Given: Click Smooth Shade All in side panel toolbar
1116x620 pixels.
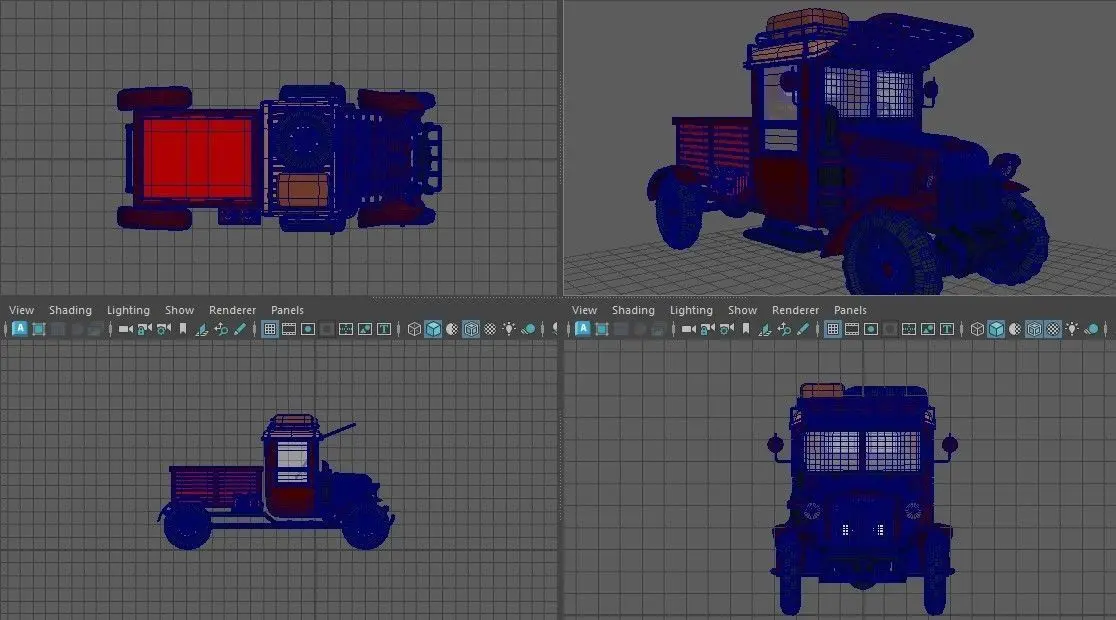Looking at the screenshot, I should 433,329.
